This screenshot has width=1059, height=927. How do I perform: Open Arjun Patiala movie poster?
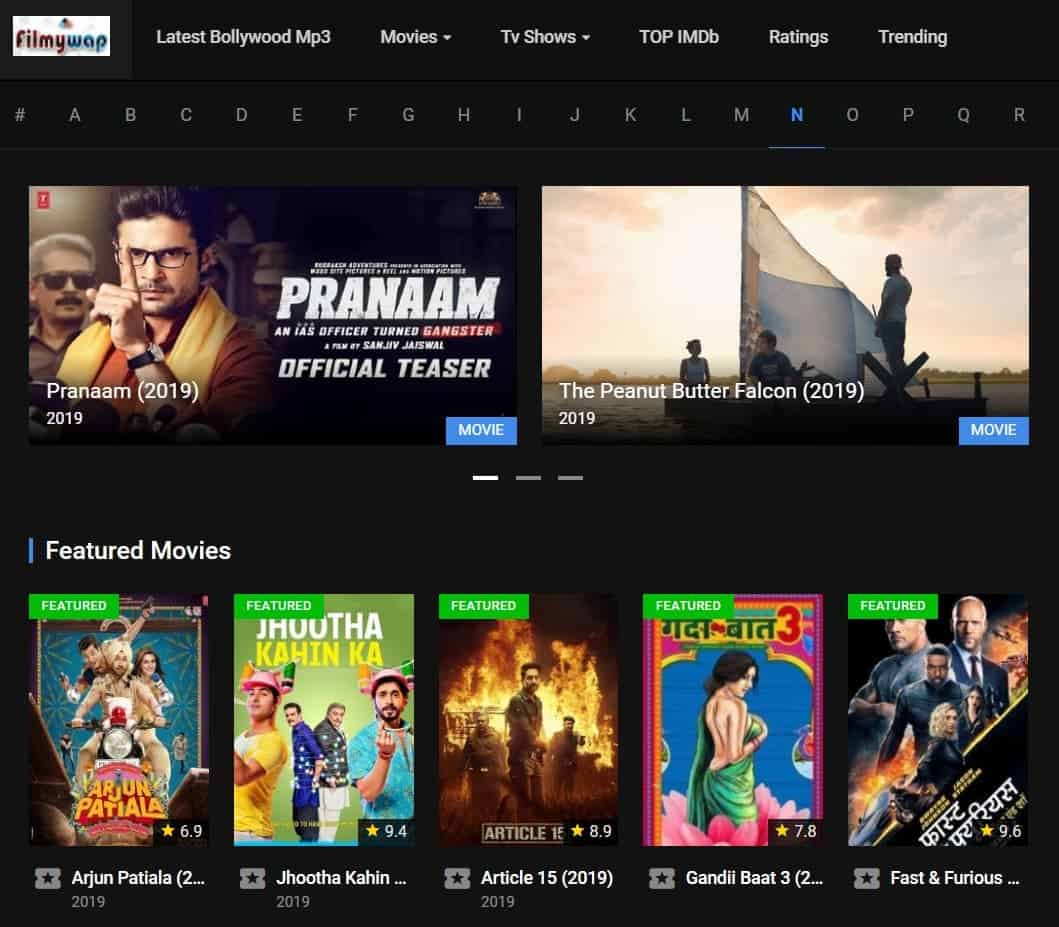[x=119, y=720]
